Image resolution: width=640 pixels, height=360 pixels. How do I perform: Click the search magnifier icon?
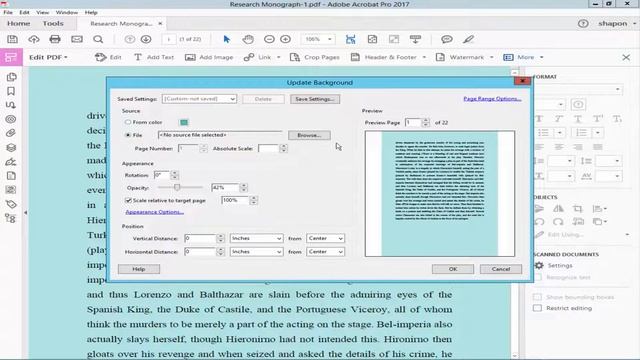click(98, 39)
